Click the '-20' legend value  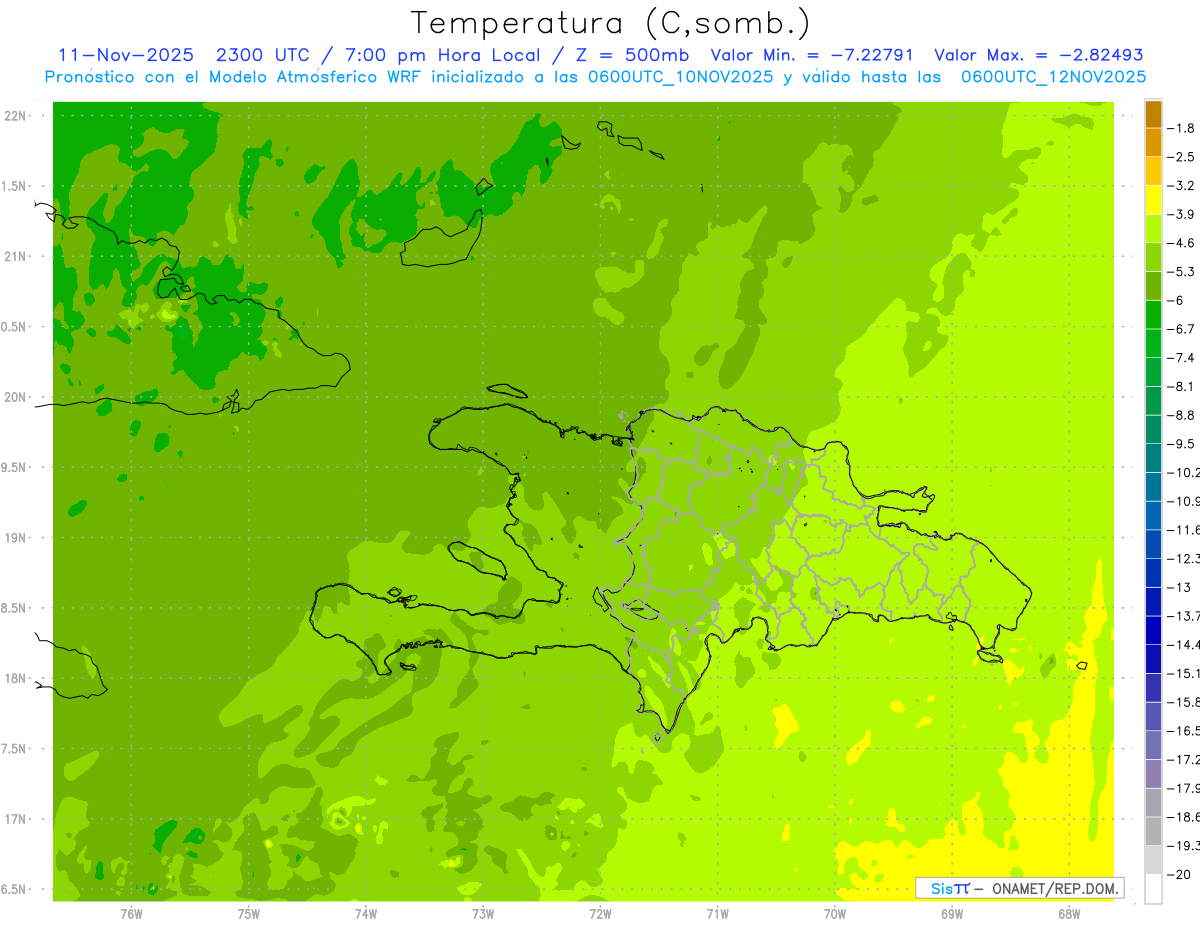(1180, 874)
